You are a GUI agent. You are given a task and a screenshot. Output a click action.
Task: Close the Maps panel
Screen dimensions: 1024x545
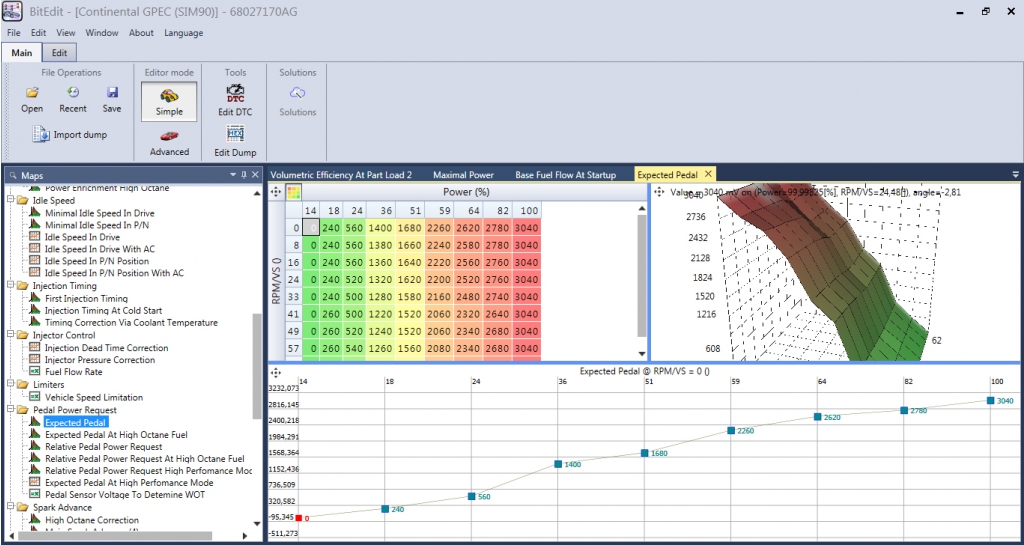(255, 174)
